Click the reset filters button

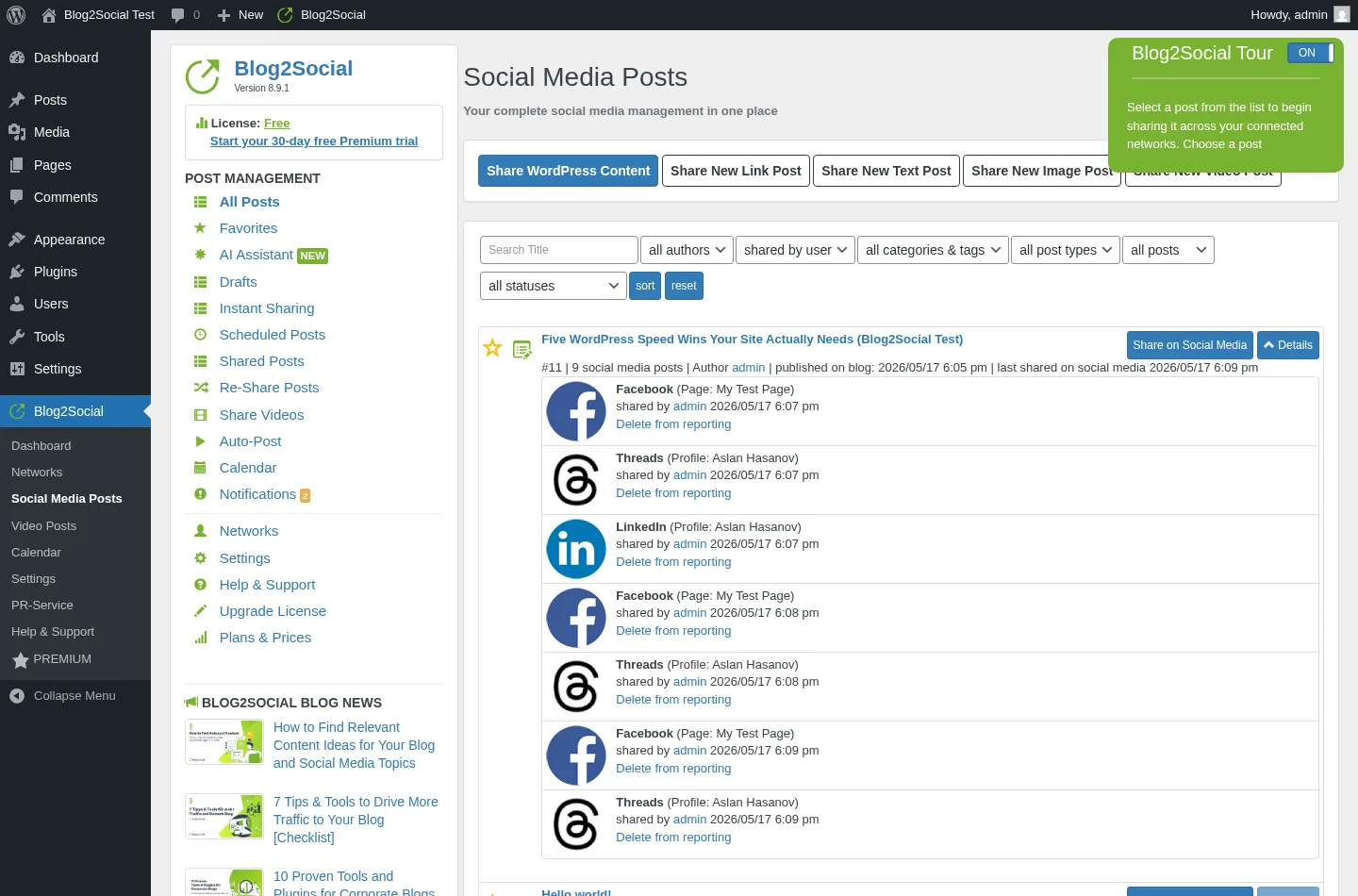pos(684,286)
